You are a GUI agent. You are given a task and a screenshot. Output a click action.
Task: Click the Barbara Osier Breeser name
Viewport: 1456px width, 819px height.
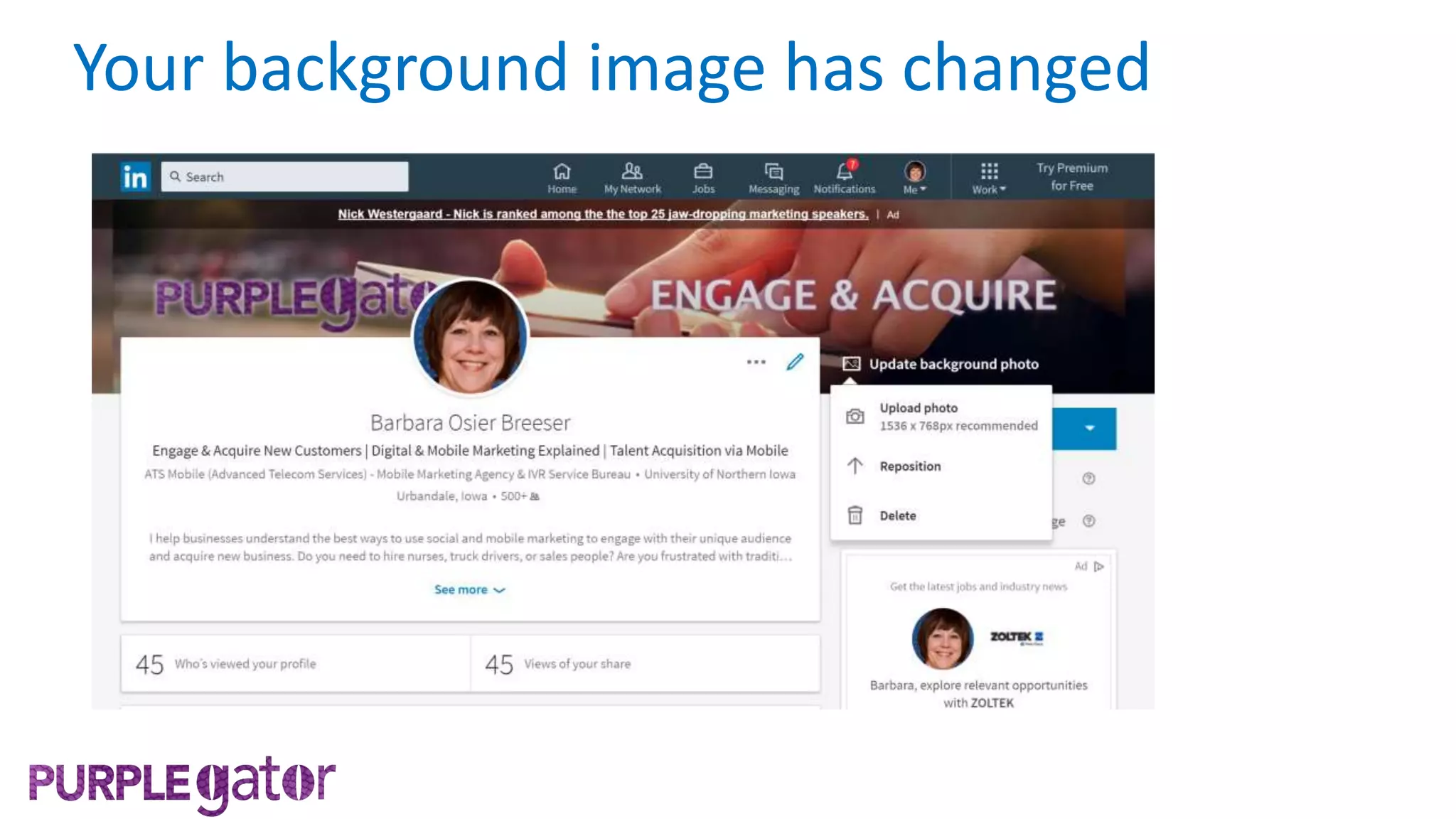(x=470, y=423)
